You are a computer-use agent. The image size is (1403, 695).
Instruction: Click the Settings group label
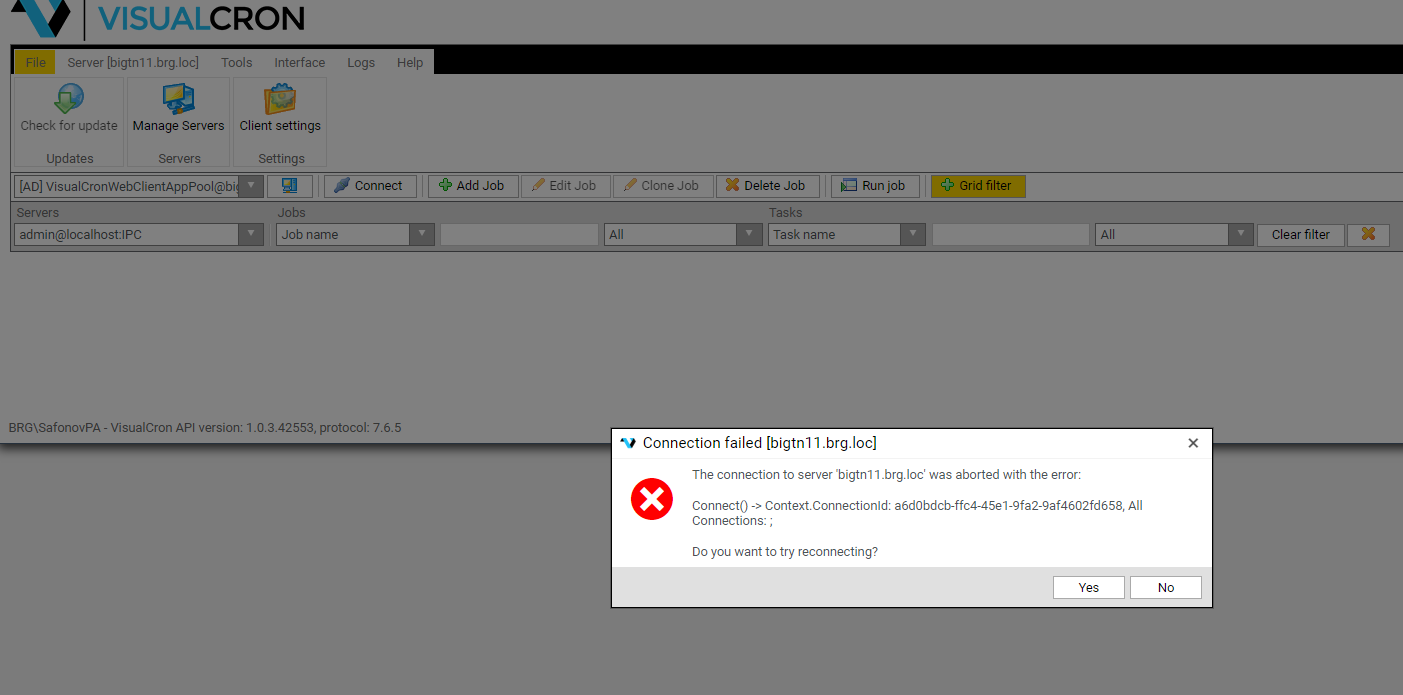(x=281, y=158)
